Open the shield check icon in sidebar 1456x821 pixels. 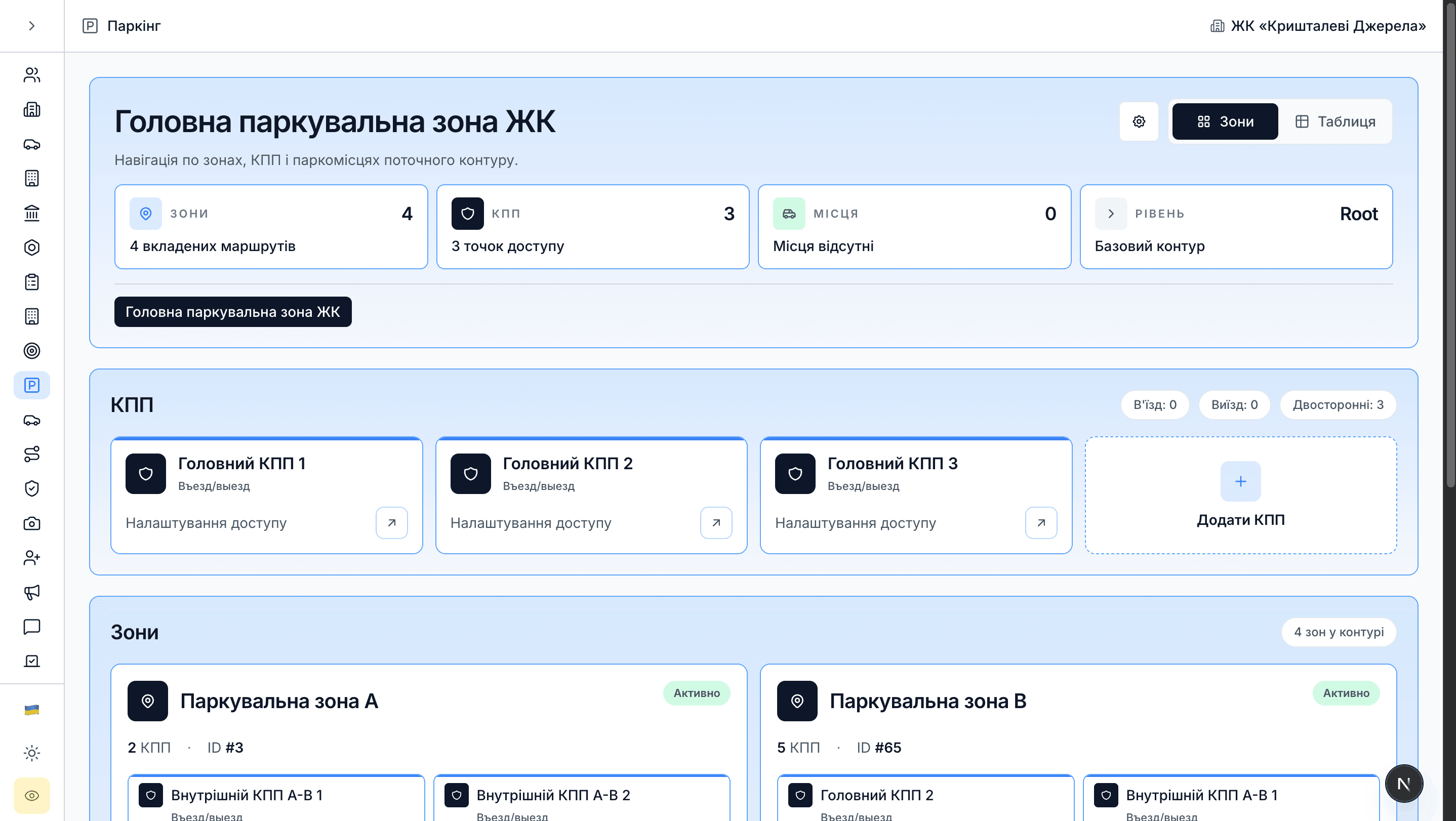click(32, 489)
